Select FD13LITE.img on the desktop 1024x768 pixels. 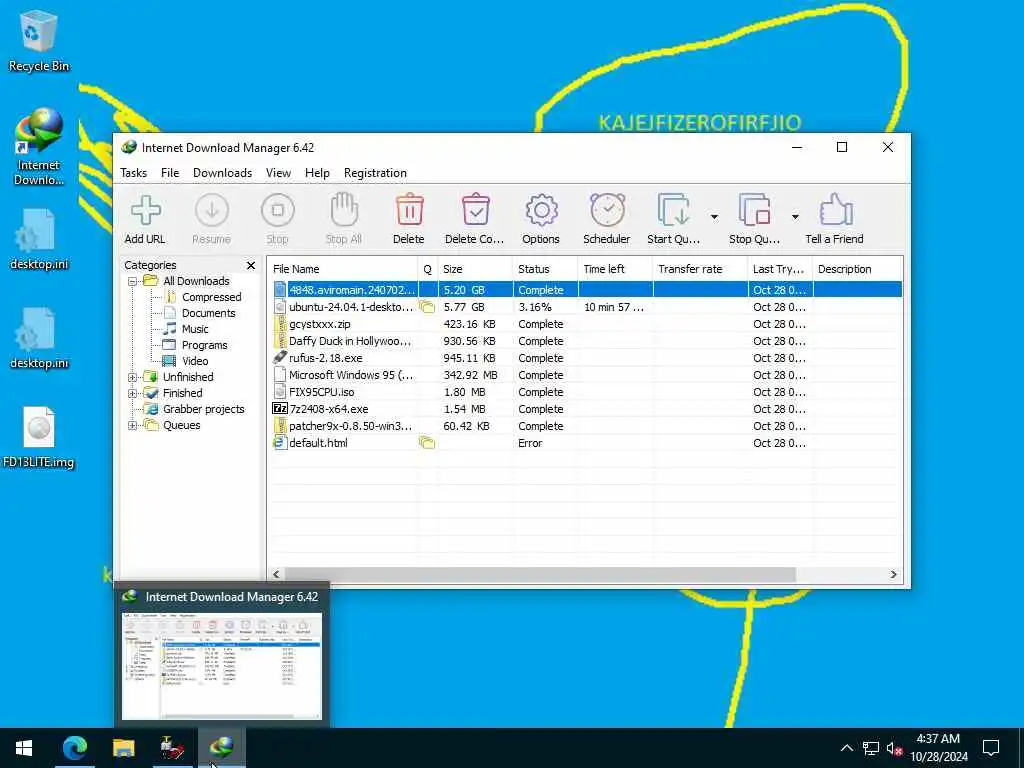pos(38,438)
